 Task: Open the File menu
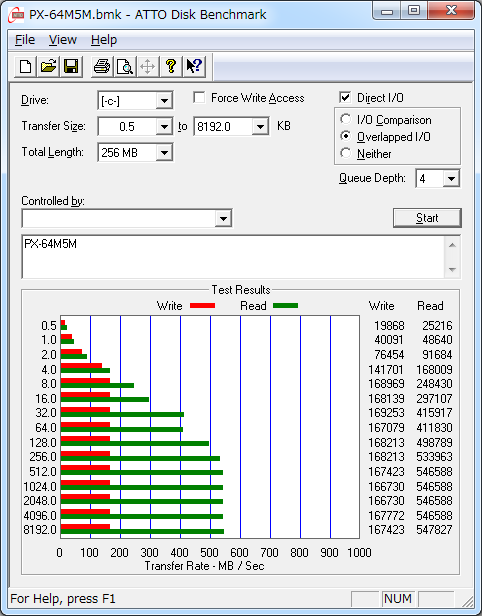click(25, 40)
